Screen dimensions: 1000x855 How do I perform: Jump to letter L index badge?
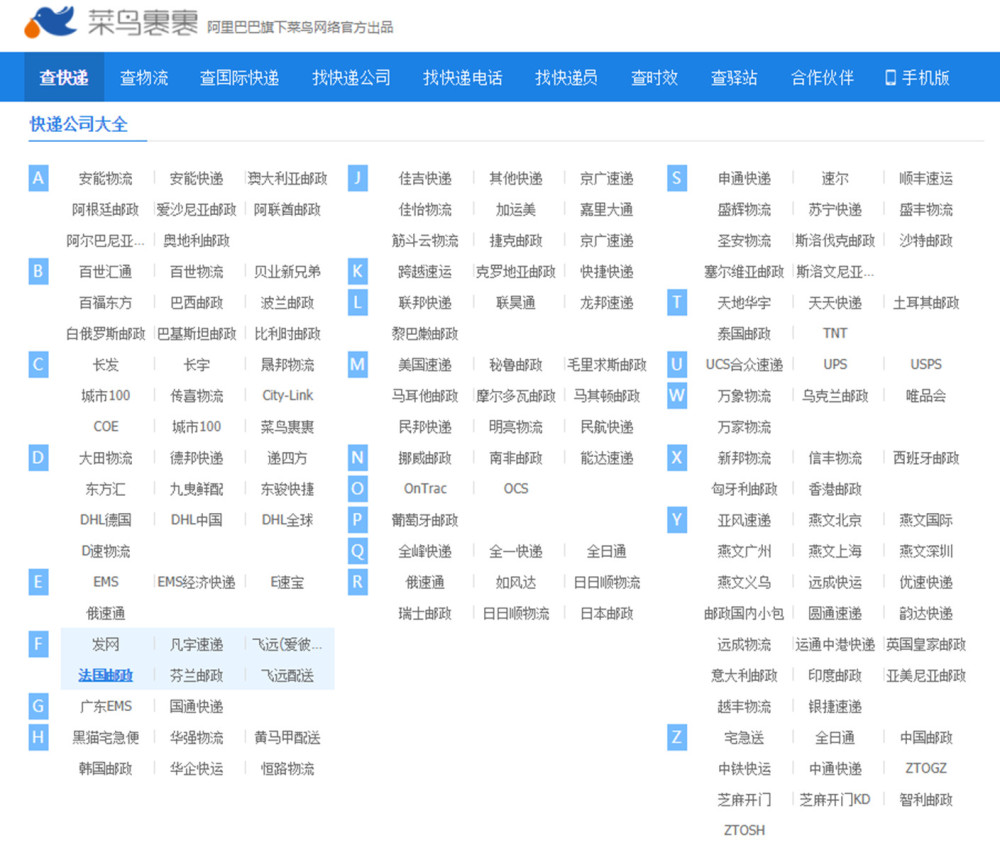coord(358,302)
